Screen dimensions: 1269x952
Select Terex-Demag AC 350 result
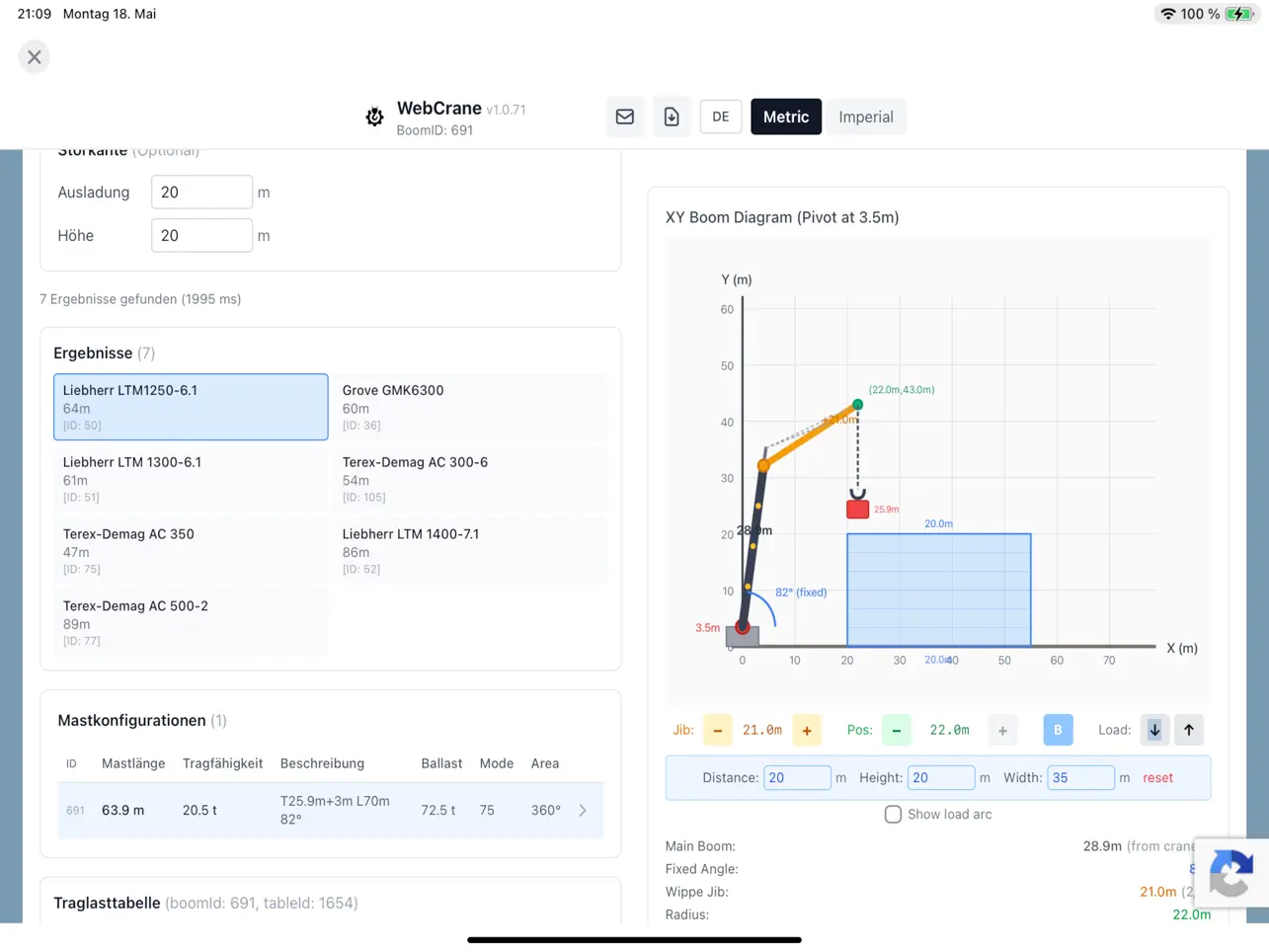(x=191, y=551)
